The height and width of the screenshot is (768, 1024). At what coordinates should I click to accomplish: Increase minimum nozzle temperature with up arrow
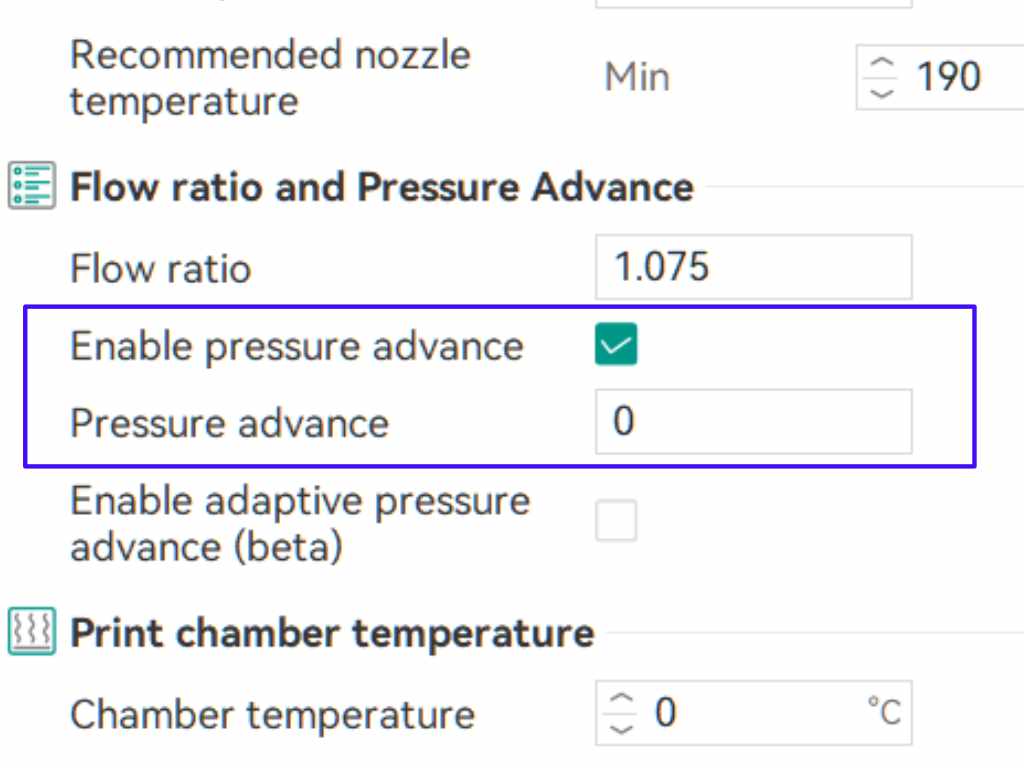point(882,63)
